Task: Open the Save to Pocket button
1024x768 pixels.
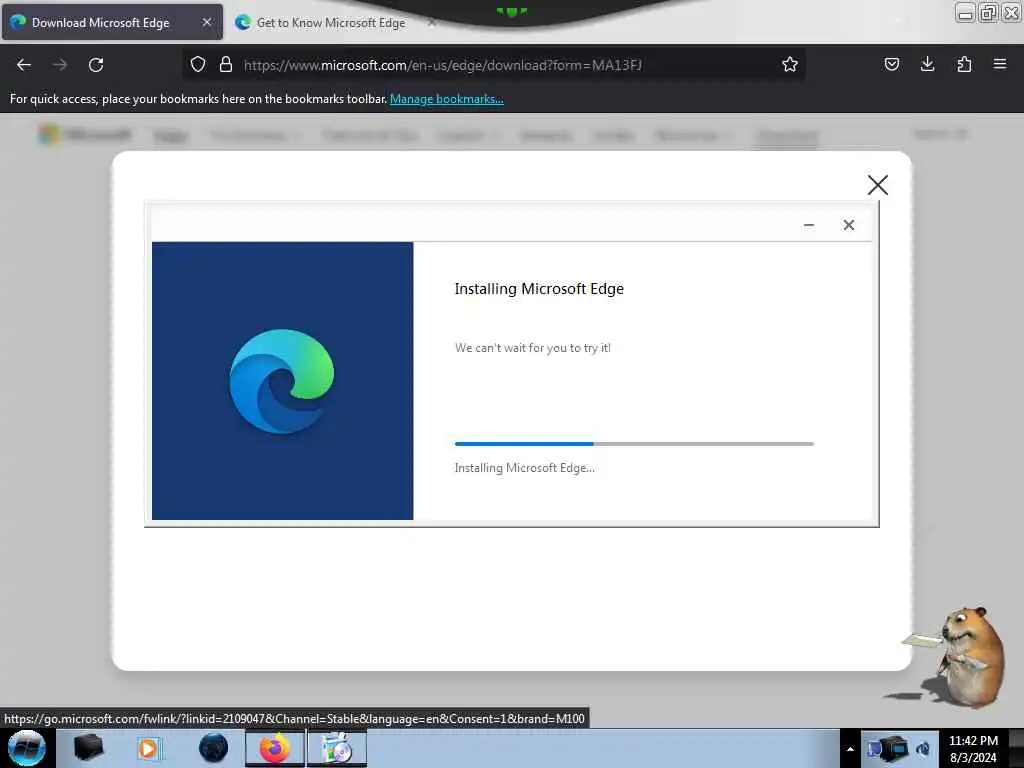Action: [x=891, y=64]
